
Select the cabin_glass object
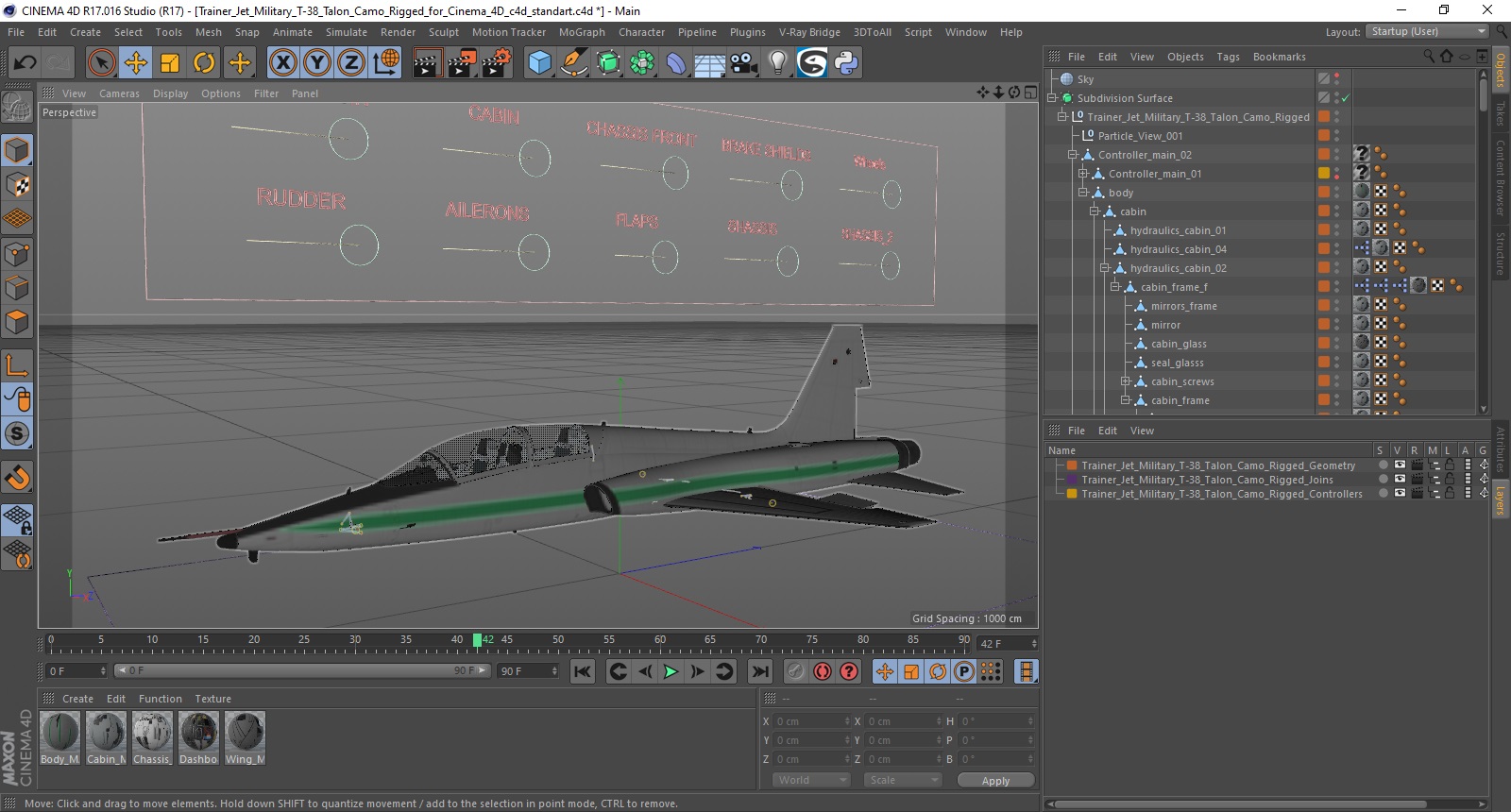pos(1179,344)
